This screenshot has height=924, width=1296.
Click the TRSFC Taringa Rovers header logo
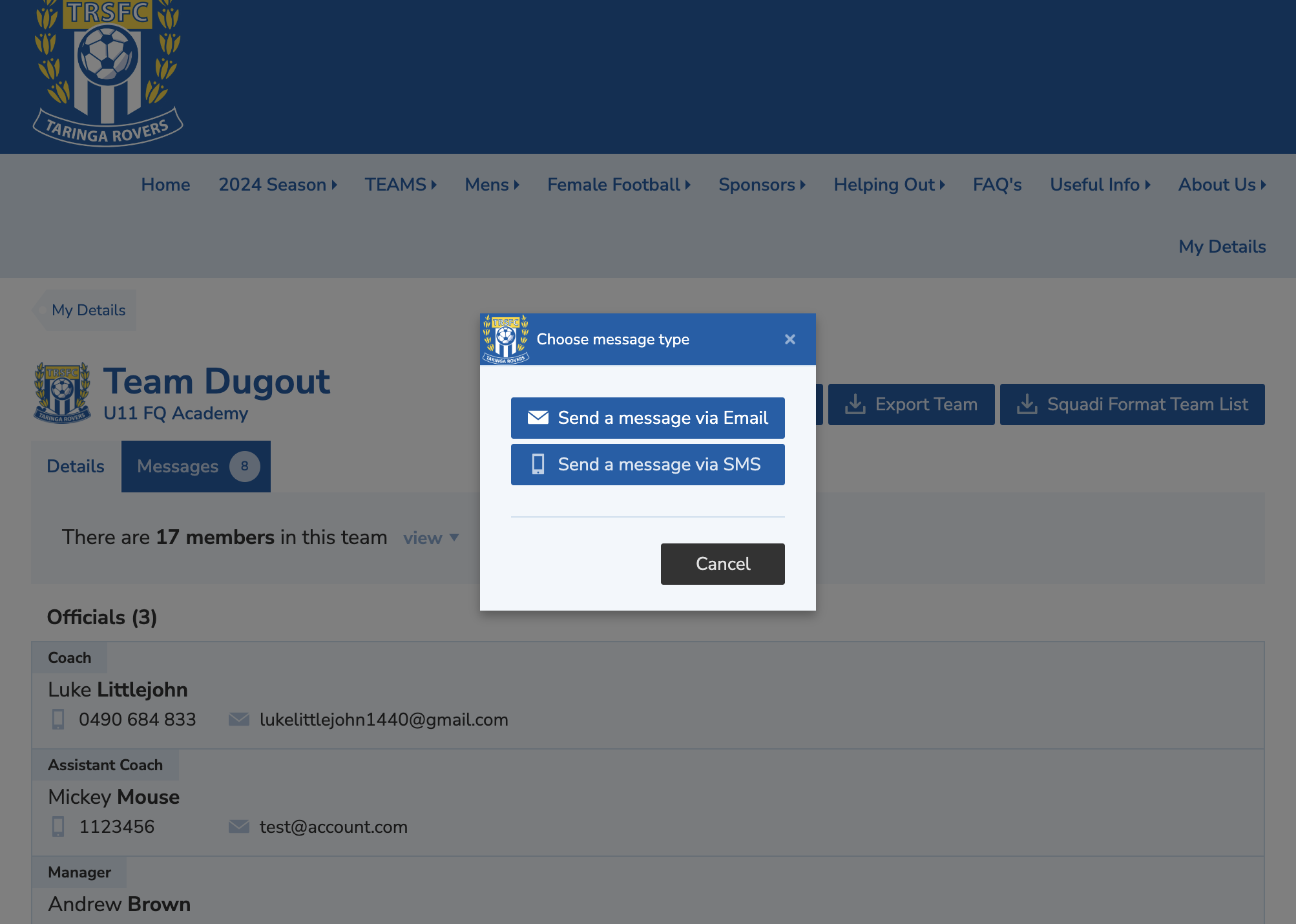[x=108, y=73]
